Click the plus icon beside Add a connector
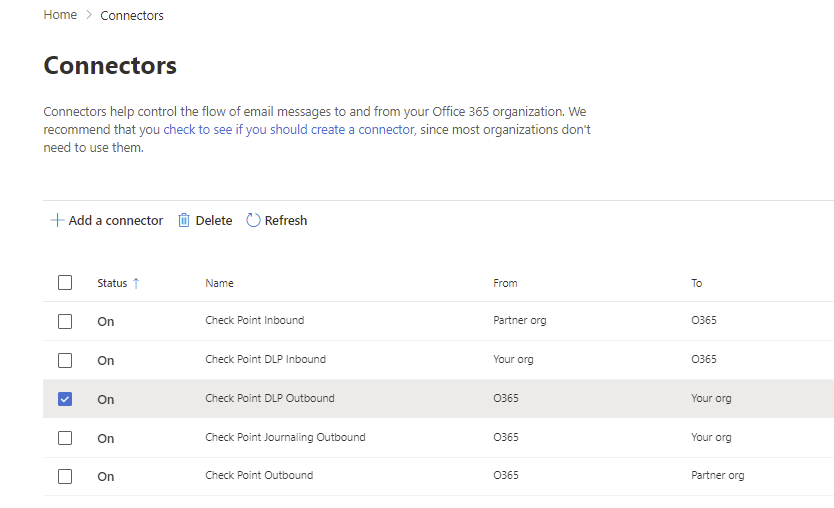 [57, 220]
